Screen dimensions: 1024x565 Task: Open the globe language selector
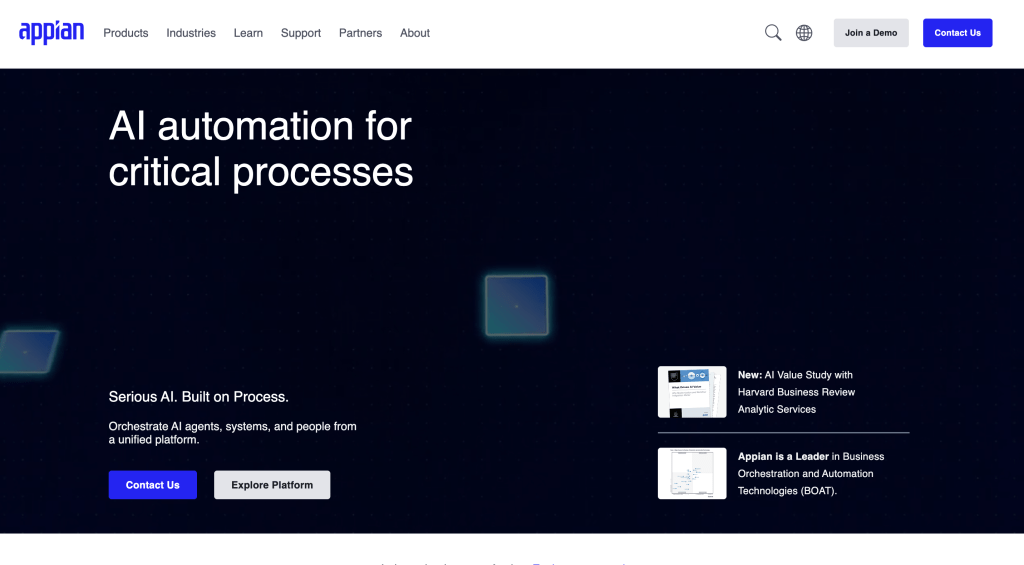coord(804,33)
